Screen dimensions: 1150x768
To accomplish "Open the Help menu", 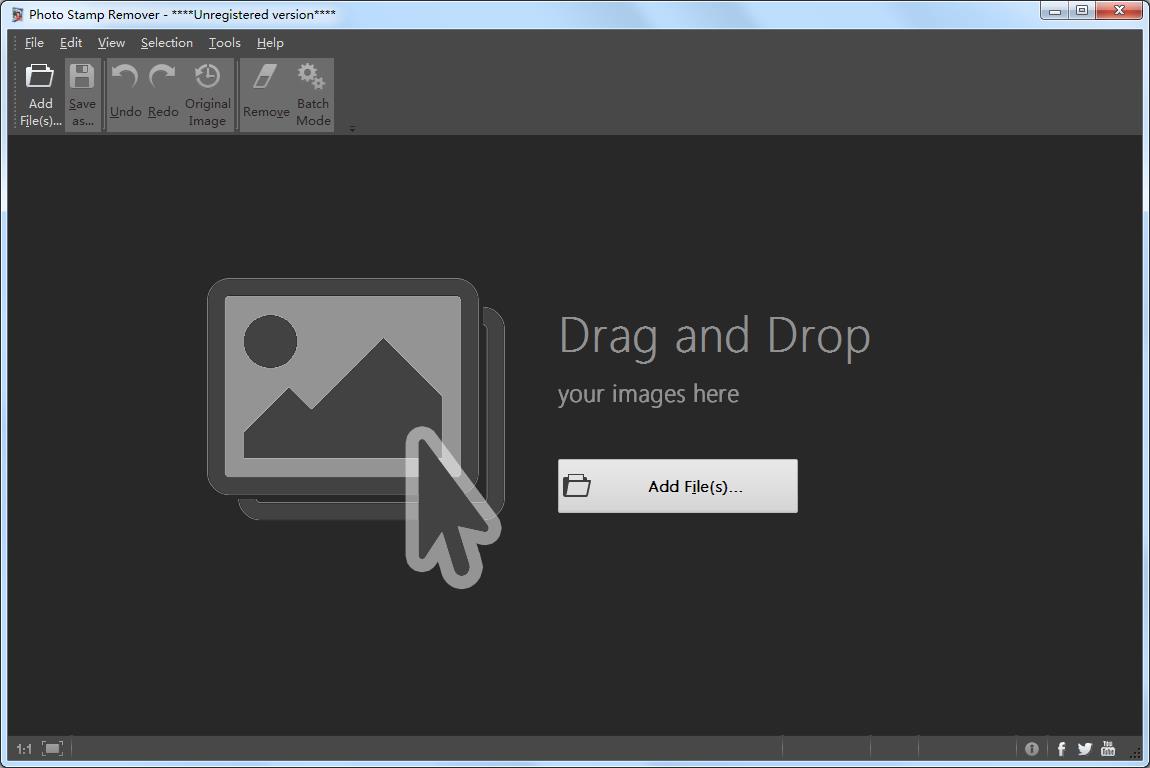I will coord(270,43).
